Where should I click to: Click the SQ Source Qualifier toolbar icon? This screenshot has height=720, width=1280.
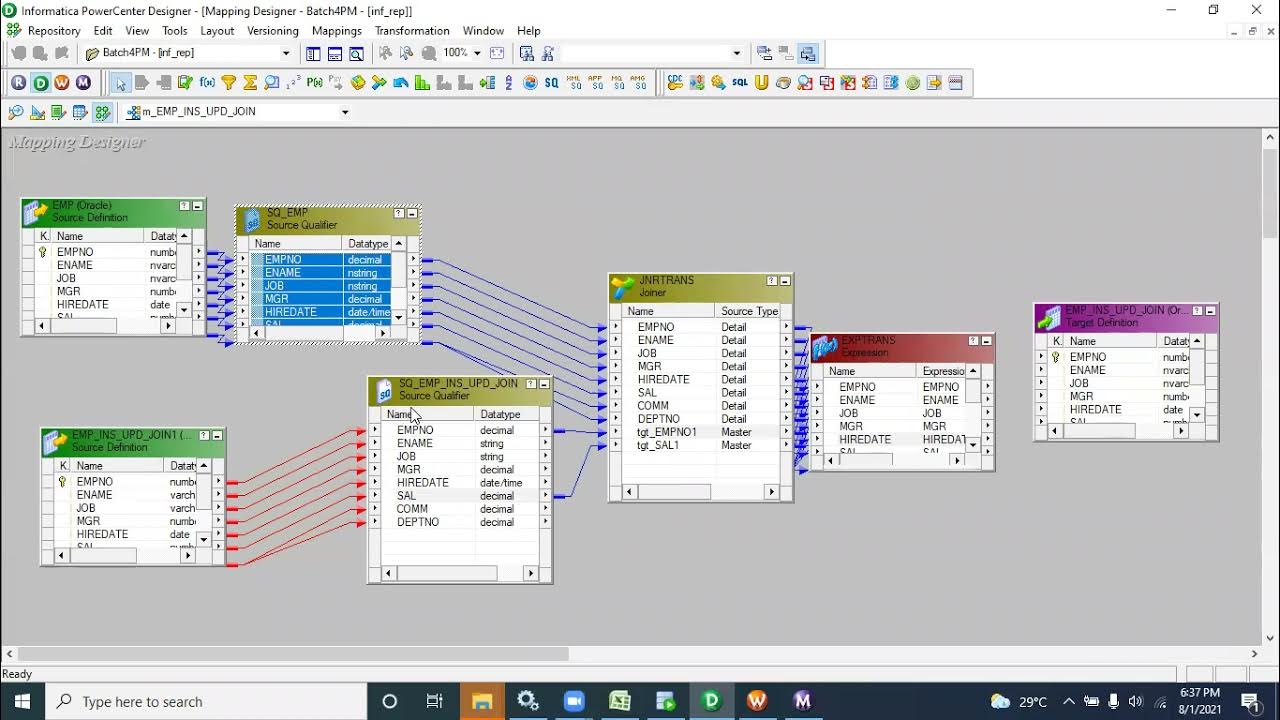[552, 83]
